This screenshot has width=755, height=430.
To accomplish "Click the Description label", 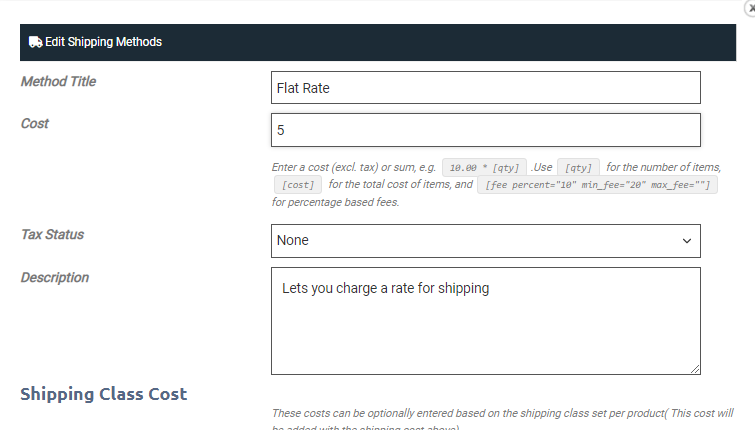I will [55, 277].
